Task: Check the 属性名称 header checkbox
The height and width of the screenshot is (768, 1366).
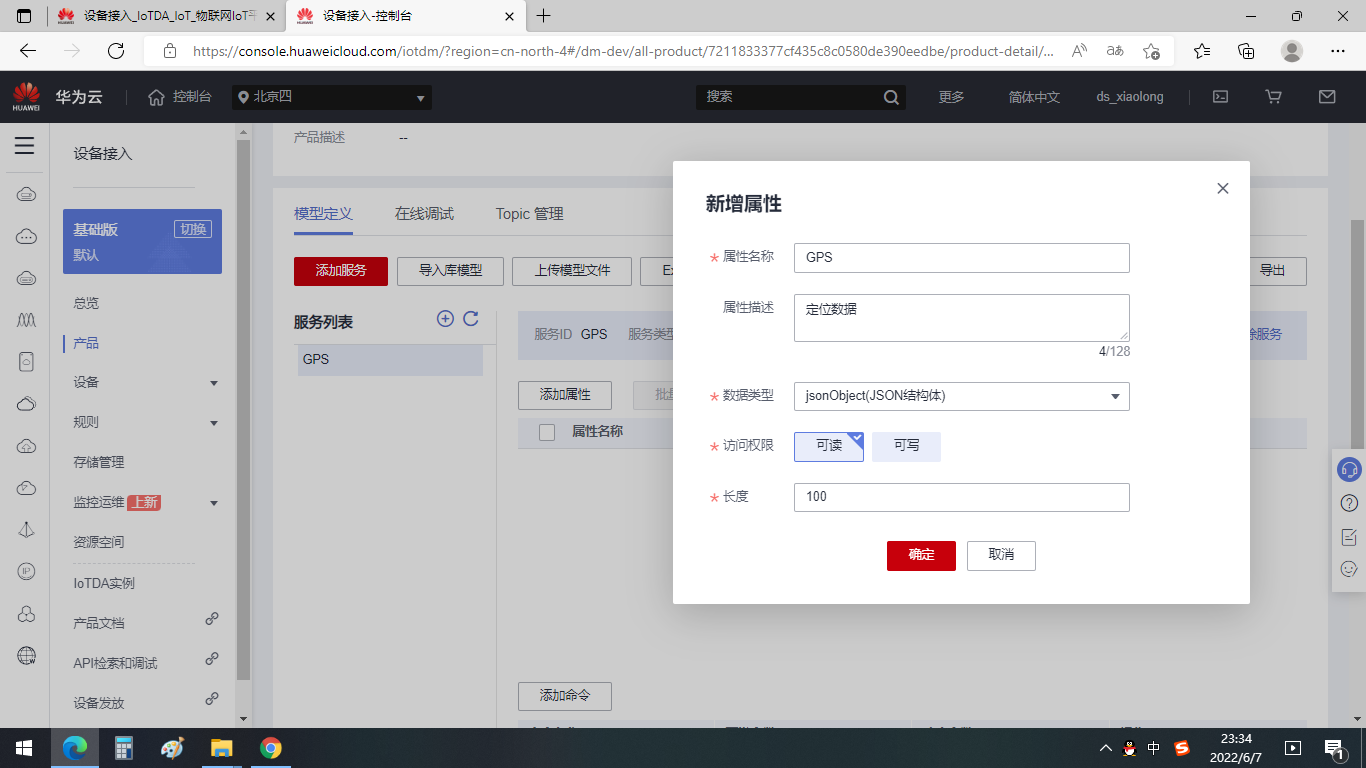Action: point(547,432)
